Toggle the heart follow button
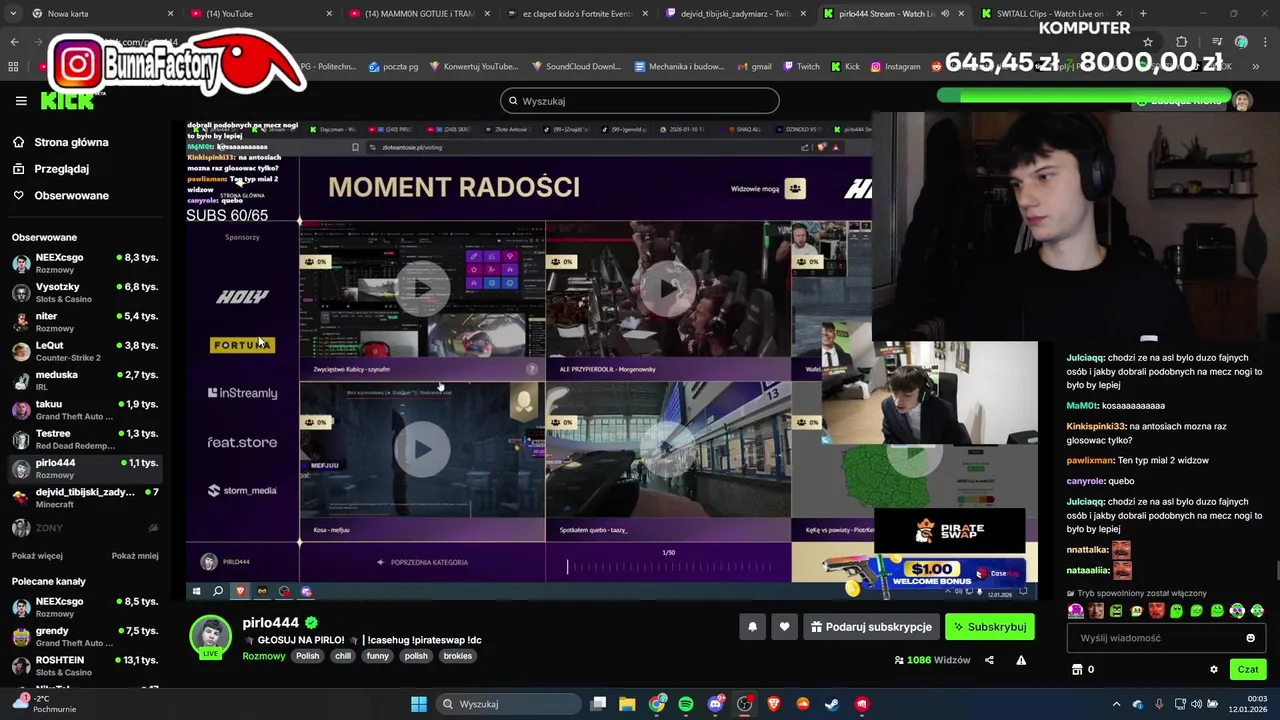This screenshot has width=1280, height=720. (x=784, y=627)
